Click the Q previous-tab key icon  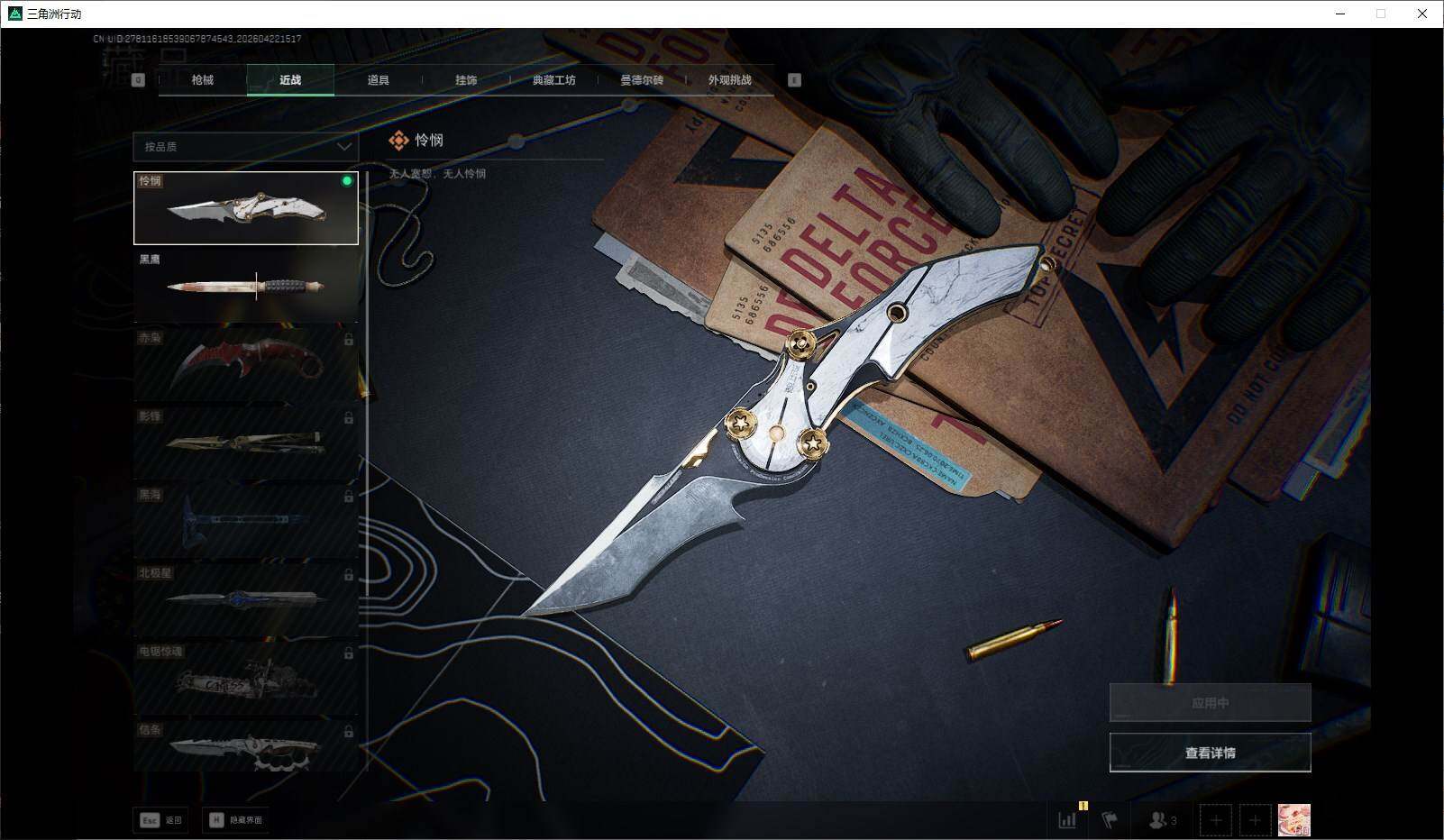click(138, 80)
